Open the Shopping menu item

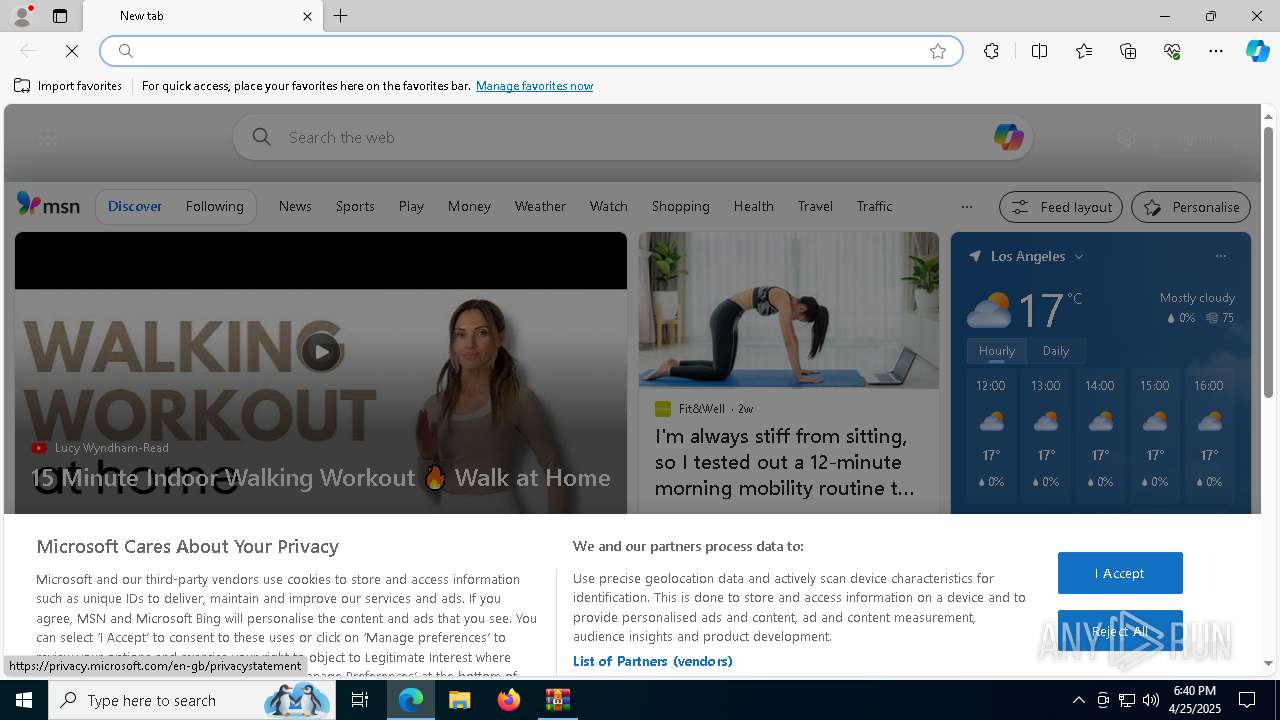pos(680,206)
